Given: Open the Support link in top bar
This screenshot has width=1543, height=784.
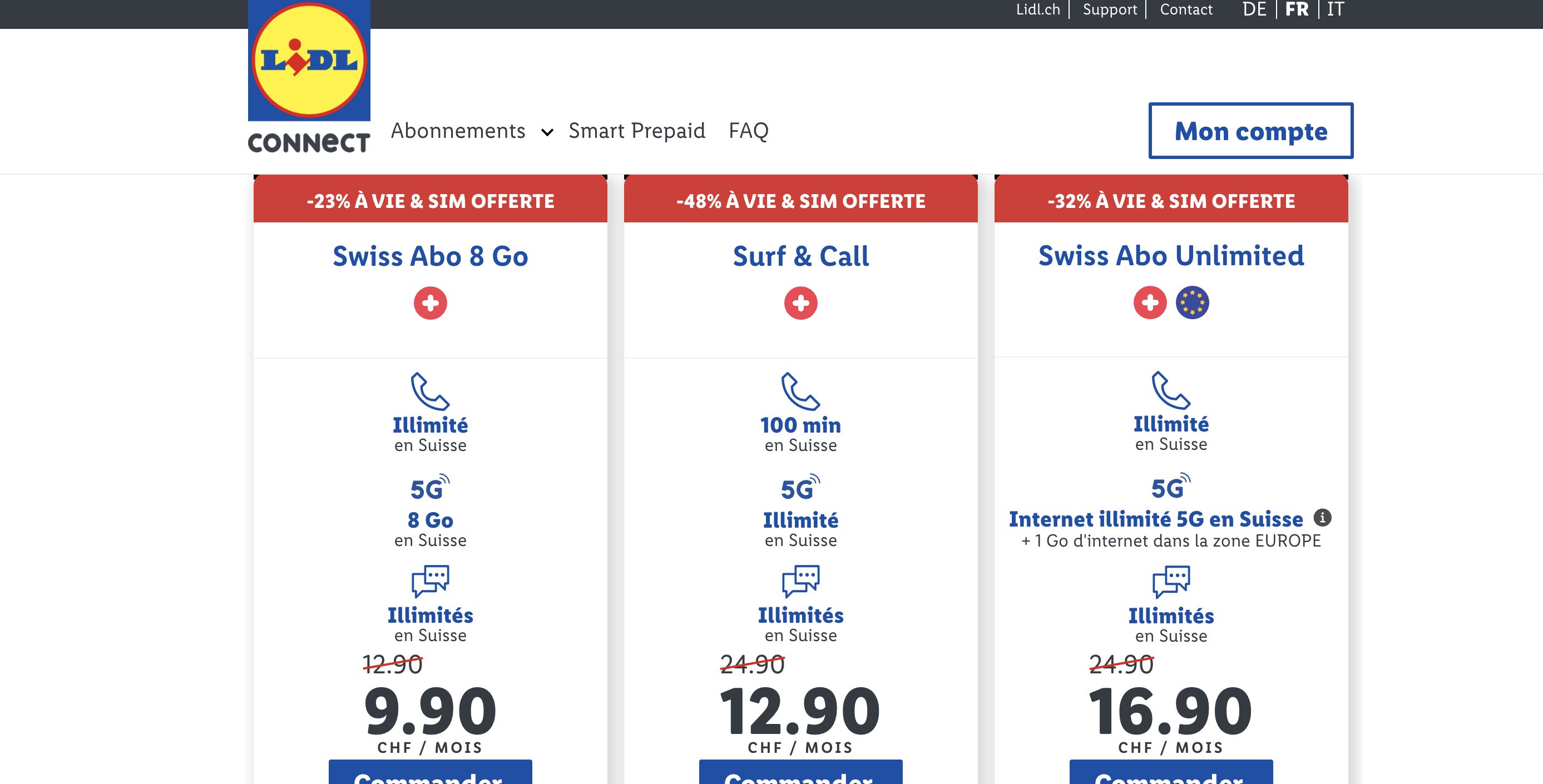Looking at the screenshot, I should coord(1109,9).
